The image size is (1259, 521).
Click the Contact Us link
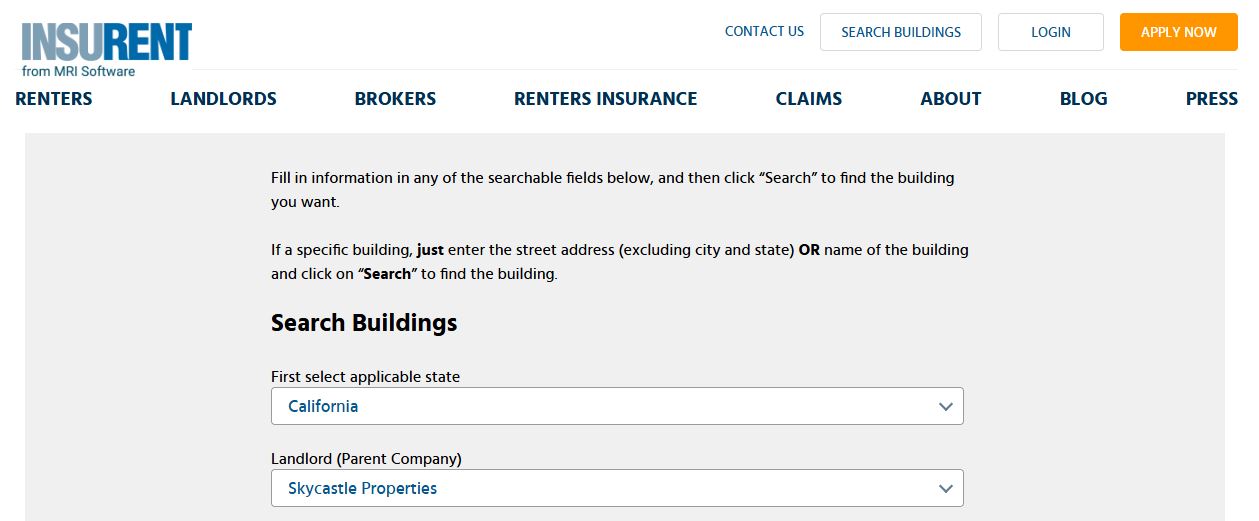point(764,31)
